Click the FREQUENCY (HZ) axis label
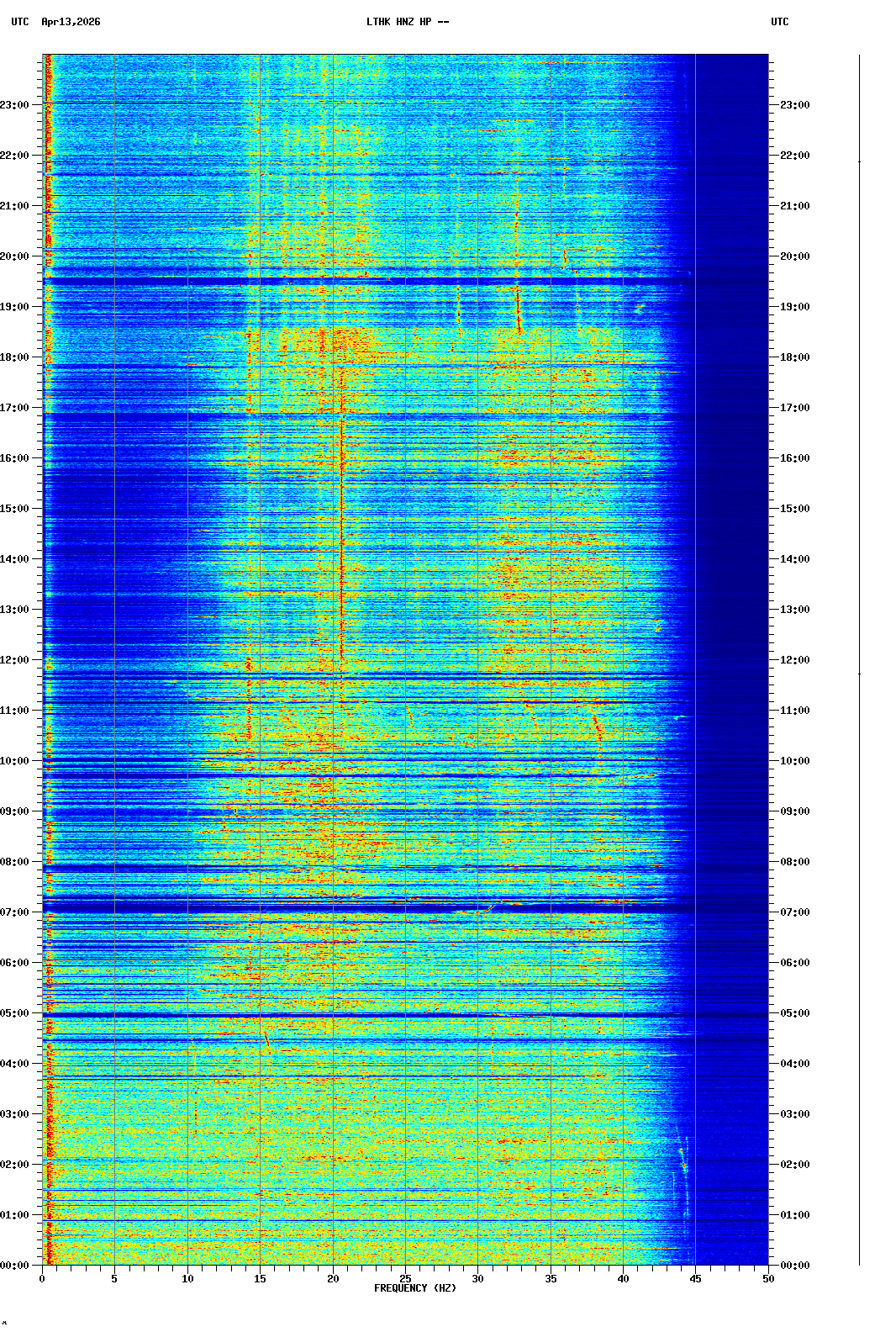This screenshot has height=1332, width=896. point(414,1288)
